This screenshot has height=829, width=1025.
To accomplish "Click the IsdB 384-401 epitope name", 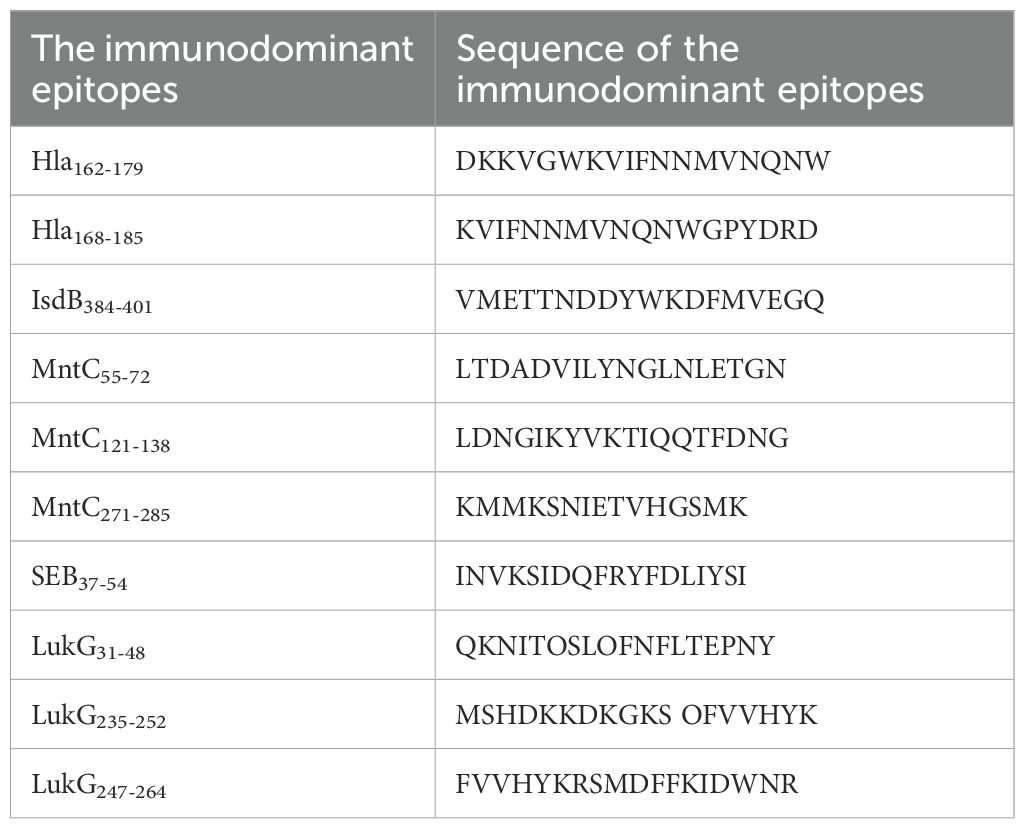I will (92, 300).
